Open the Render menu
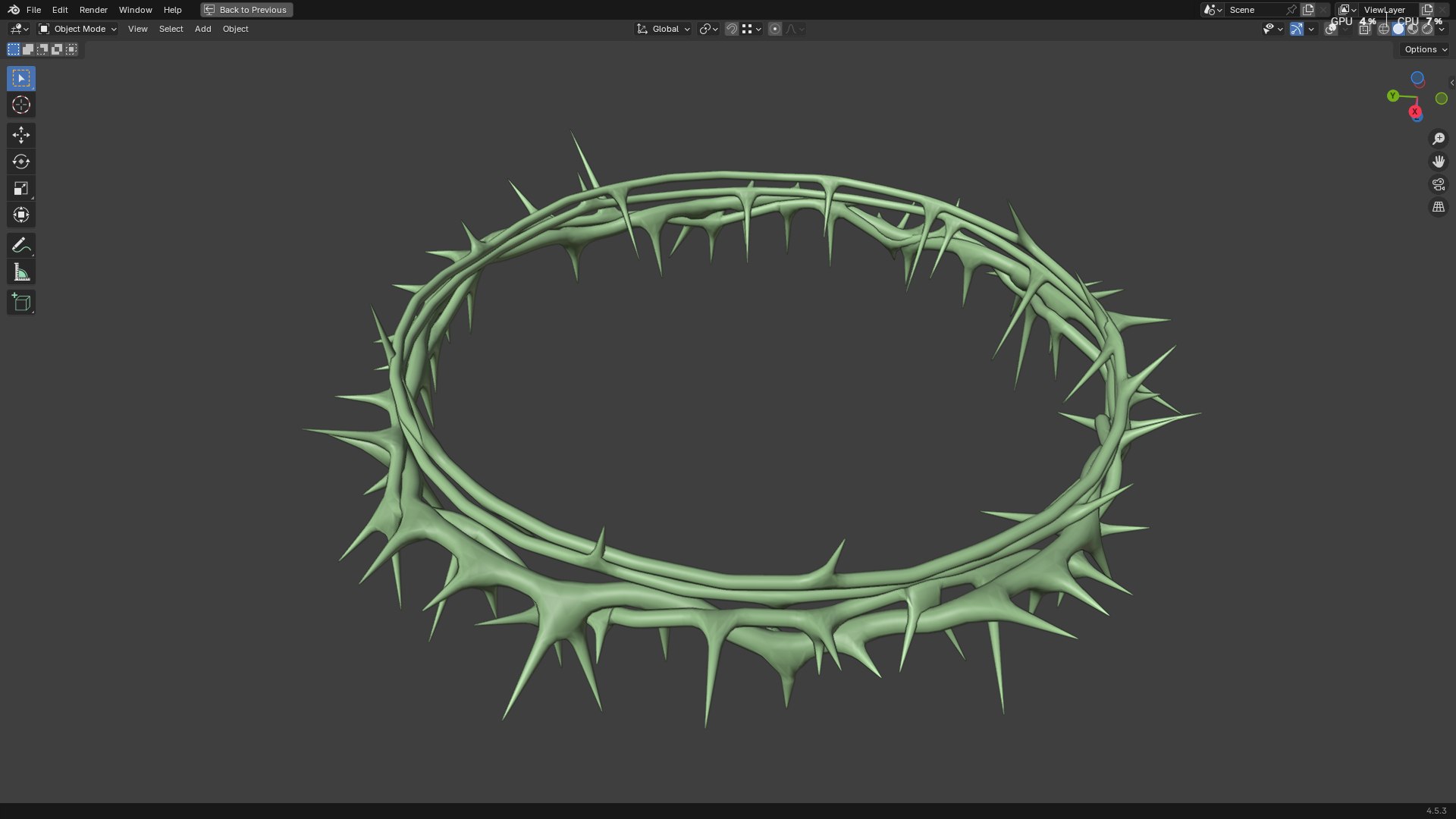This screenshot has width=1456, height=819. [x=93, y=10]
